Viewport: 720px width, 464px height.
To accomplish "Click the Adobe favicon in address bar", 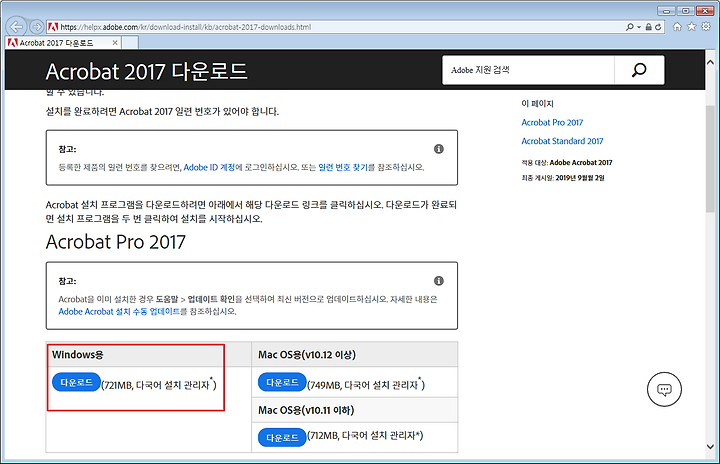I will [53, 27].
